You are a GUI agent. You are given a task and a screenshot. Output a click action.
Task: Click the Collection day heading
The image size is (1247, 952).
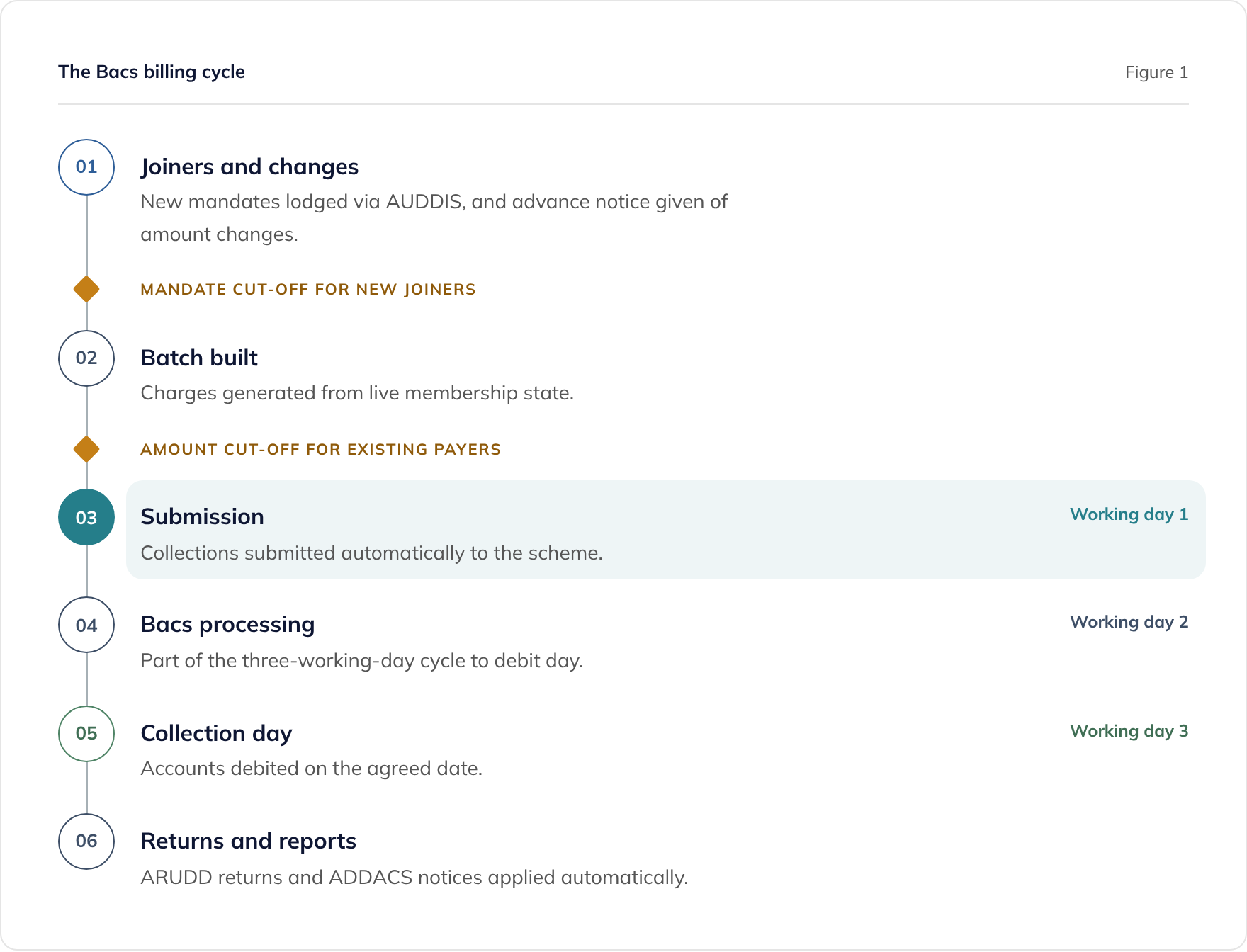216,734
